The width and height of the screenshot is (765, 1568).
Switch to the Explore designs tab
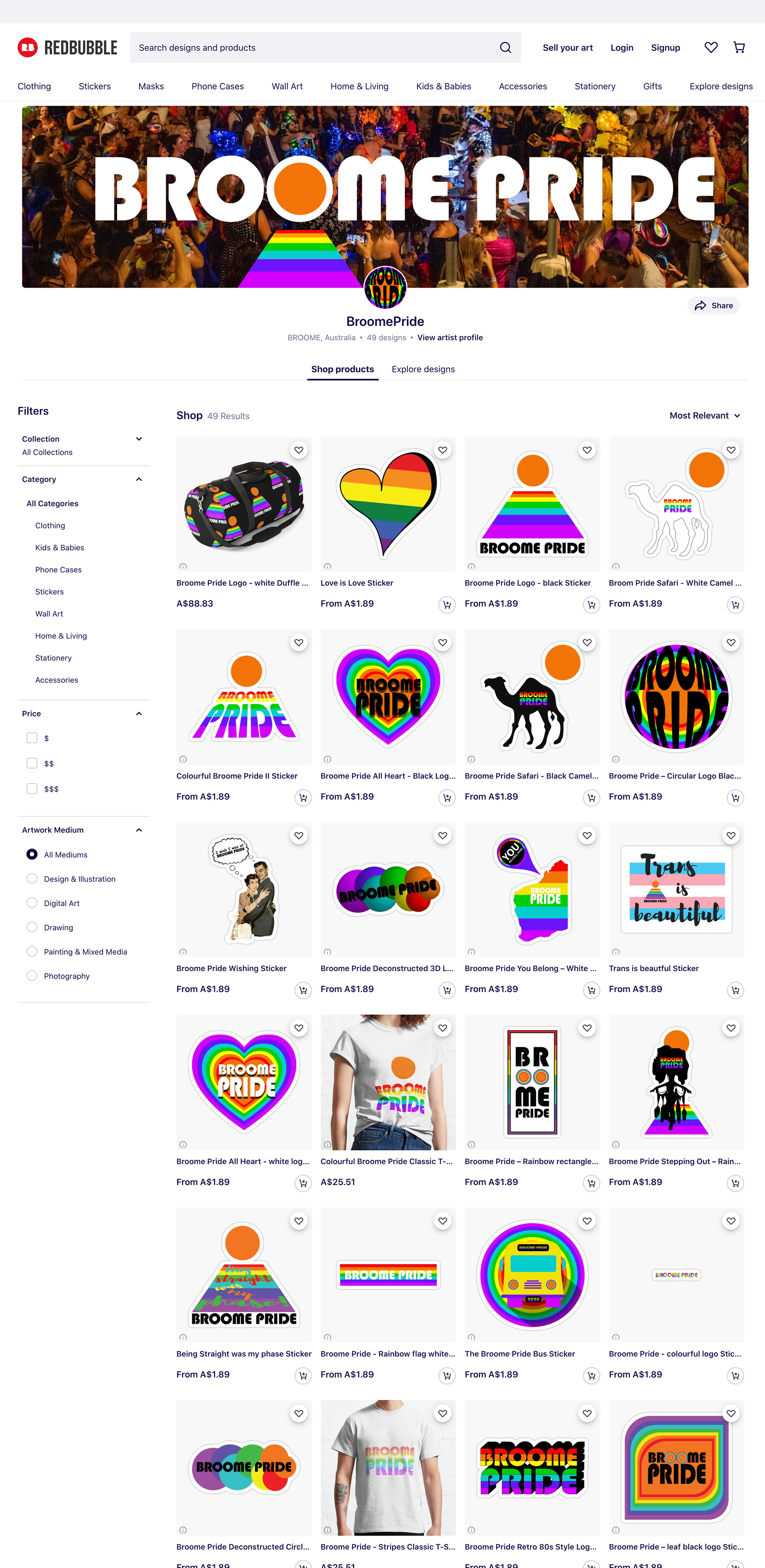coord(423,369)
